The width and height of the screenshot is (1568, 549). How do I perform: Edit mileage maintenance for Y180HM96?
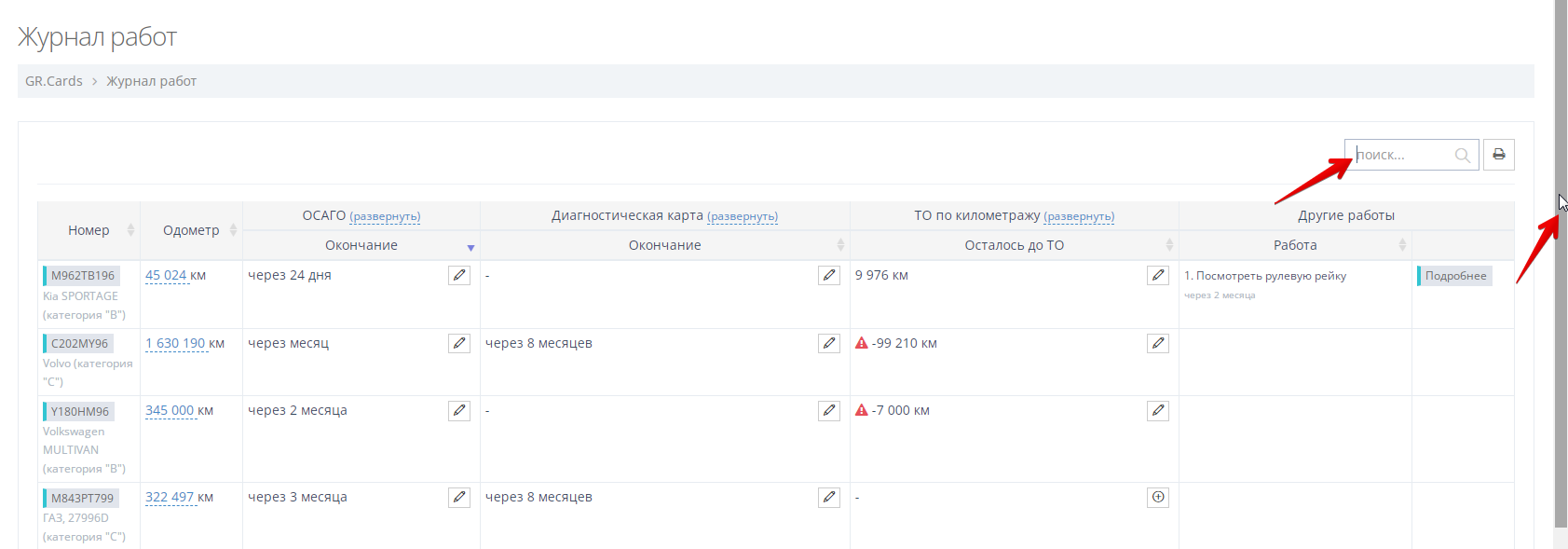[1157, 411]
